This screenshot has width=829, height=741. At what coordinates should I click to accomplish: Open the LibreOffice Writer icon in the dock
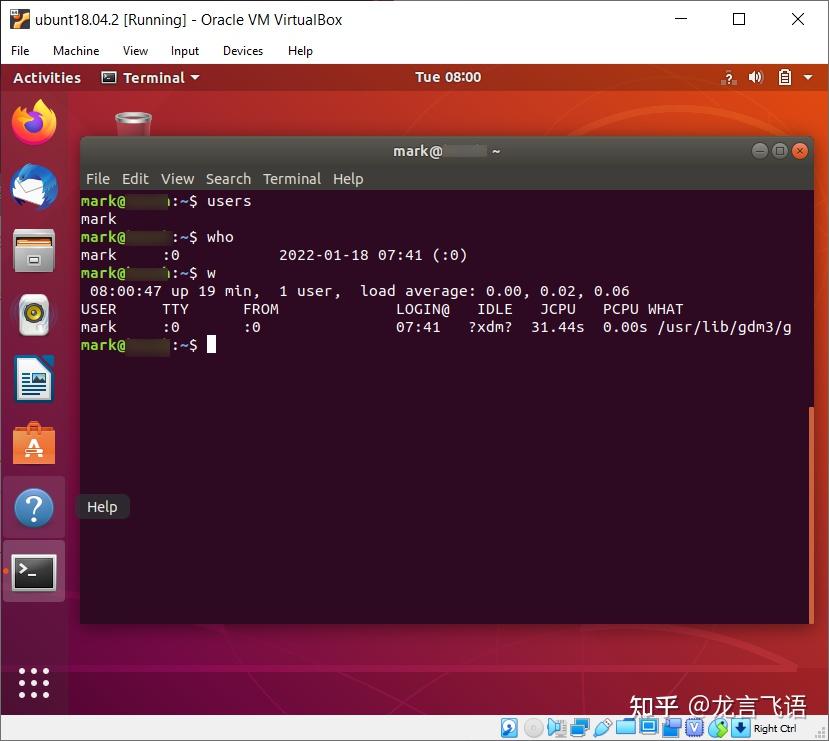pos(33,380)
